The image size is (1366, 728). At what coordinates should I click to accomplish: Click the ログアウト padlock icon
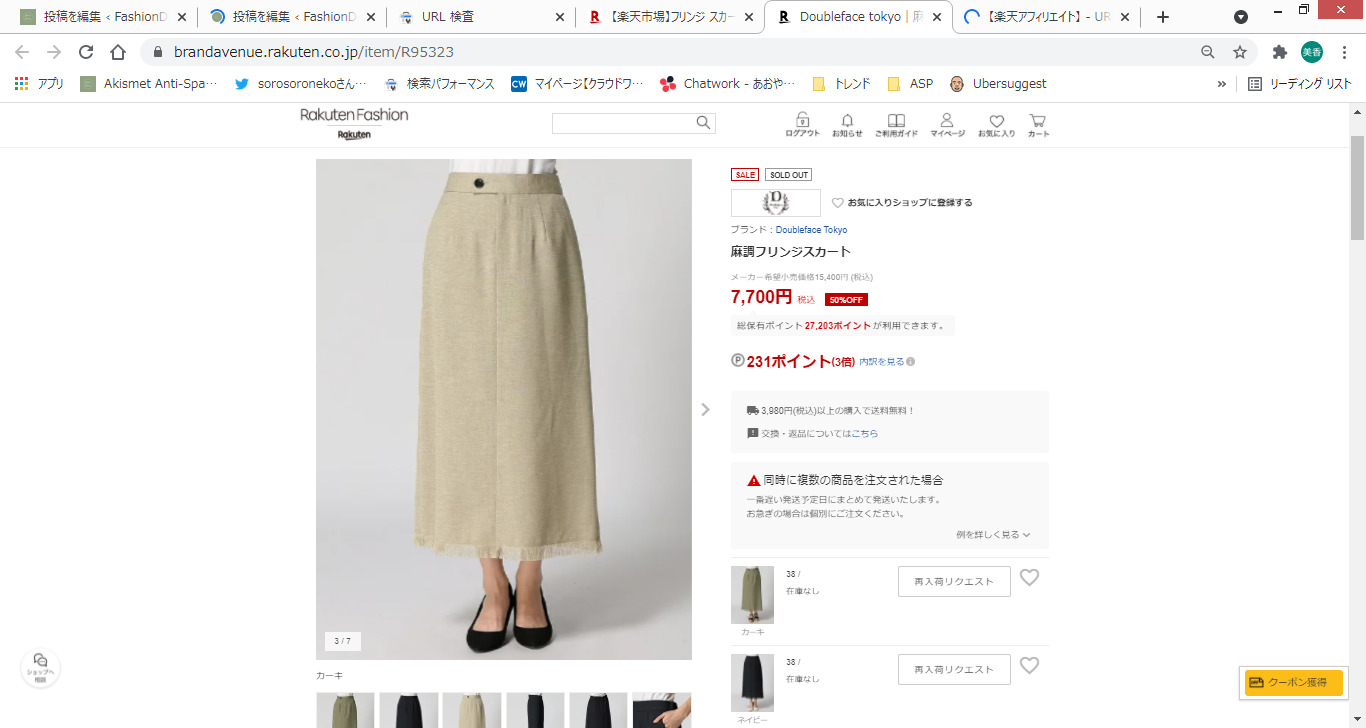pyautogui.click(x=802, y=119)
